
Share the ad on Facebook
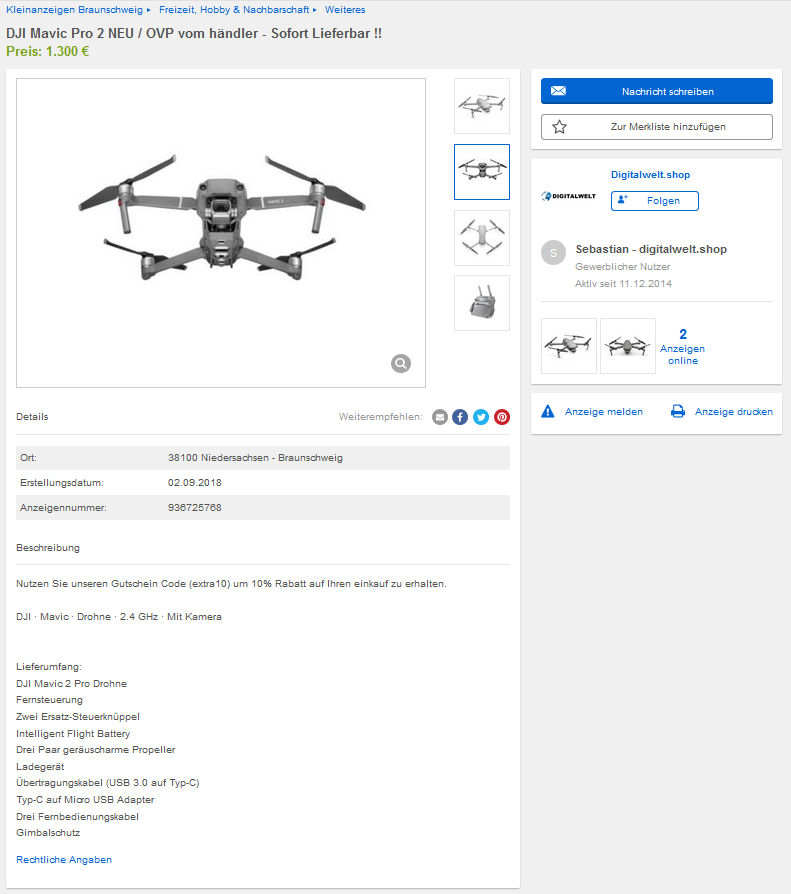click(x=460, y=417)
